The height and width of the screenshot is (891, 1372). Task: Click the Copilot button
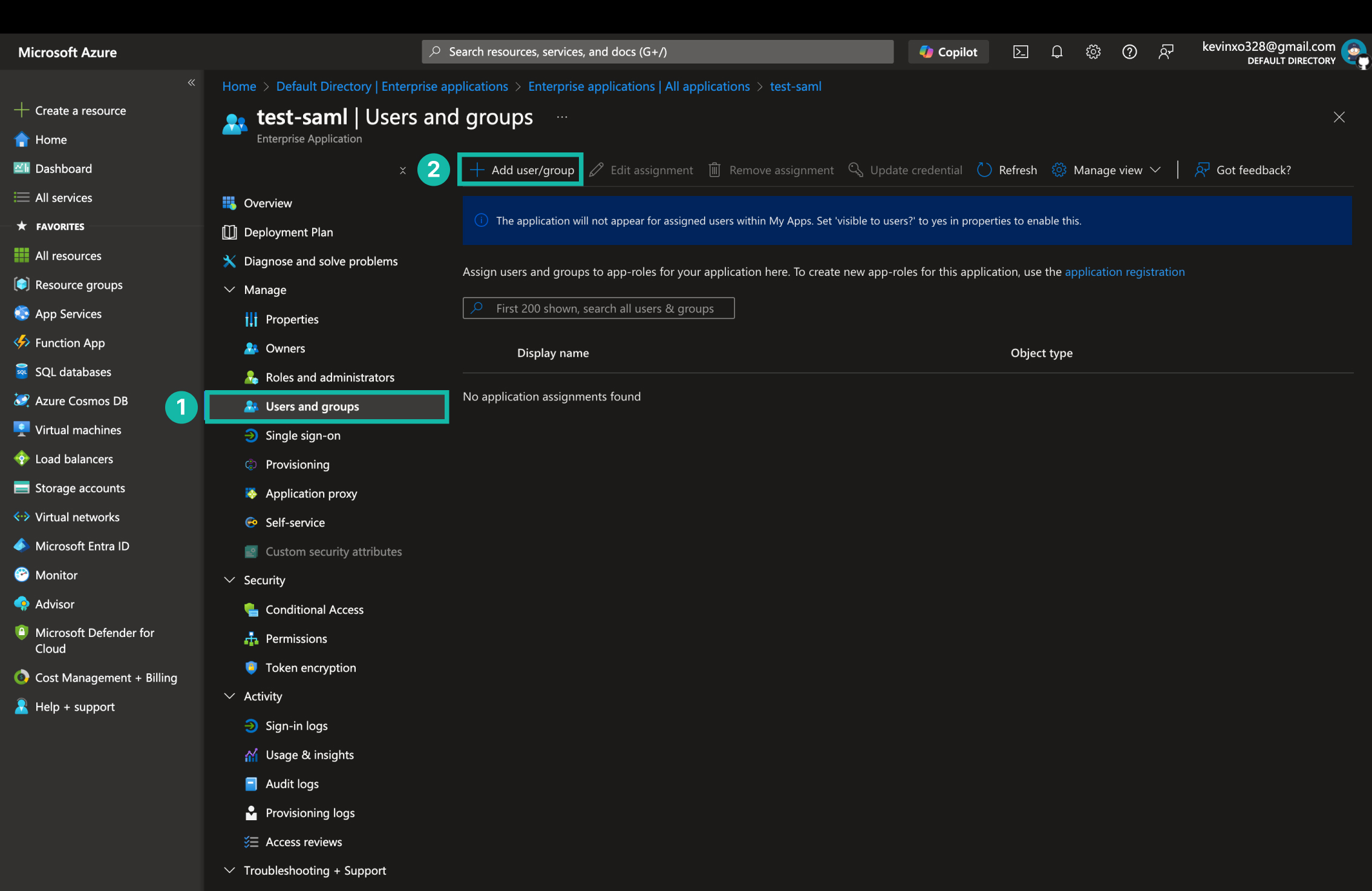coord(948,52)
